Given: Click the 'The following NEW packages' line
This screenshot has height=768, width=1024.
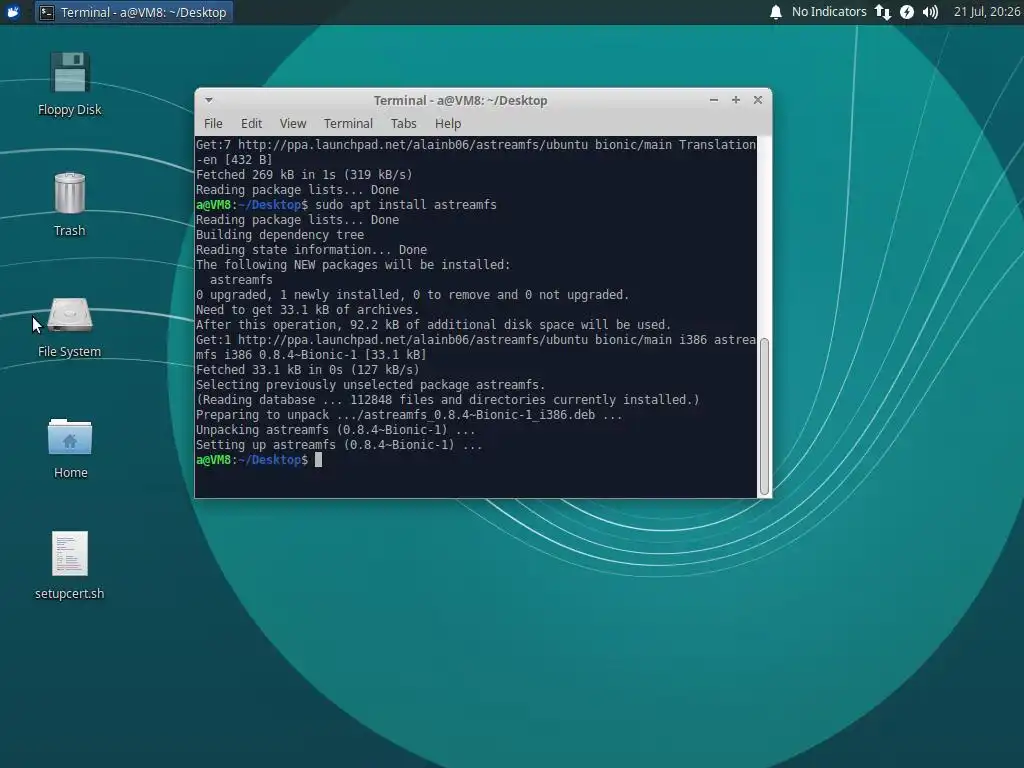Looking at the screenshot, I should [353, 265].
